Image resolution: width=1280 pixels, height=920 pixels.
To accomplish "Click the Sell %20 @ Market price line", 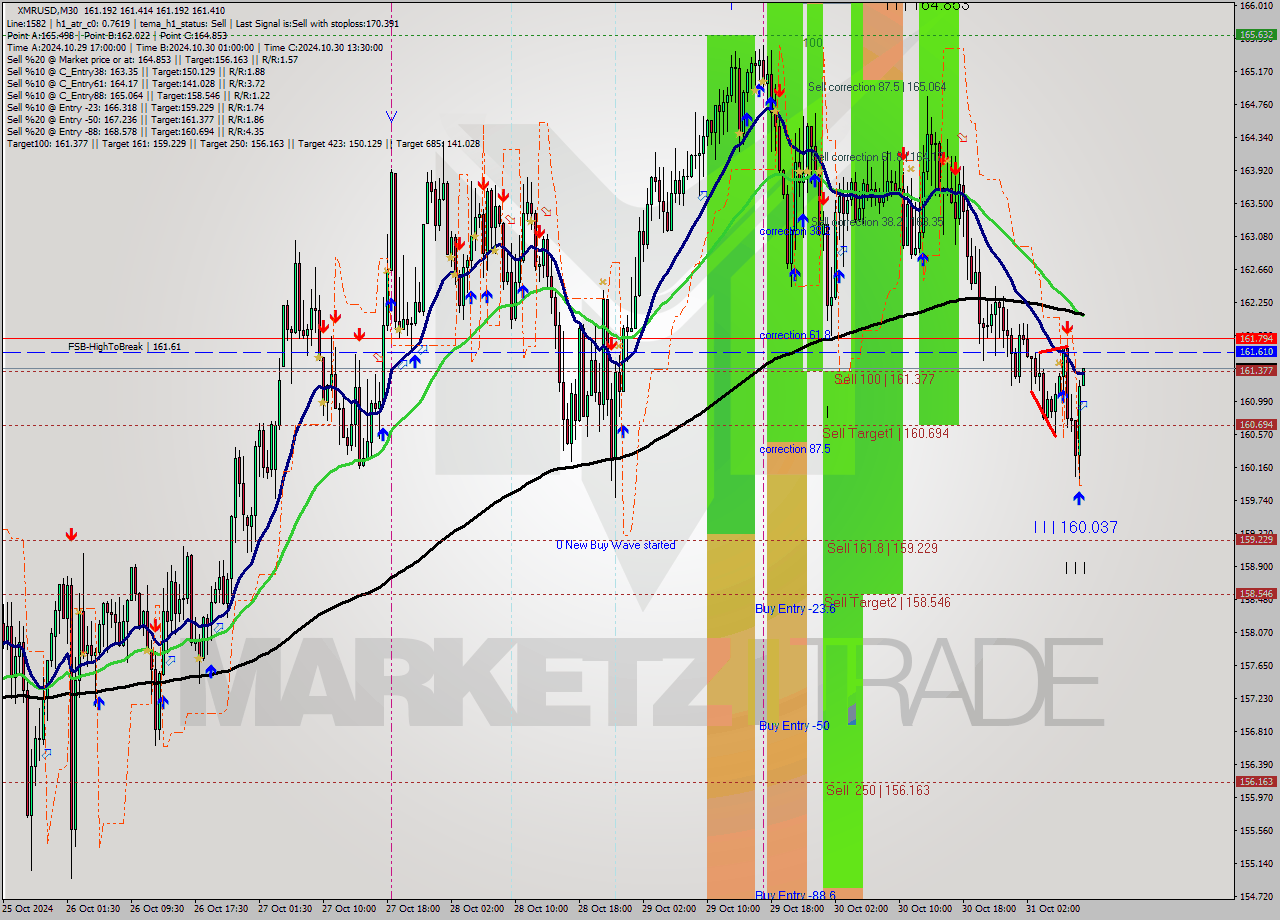I will (x=152, y=59).
